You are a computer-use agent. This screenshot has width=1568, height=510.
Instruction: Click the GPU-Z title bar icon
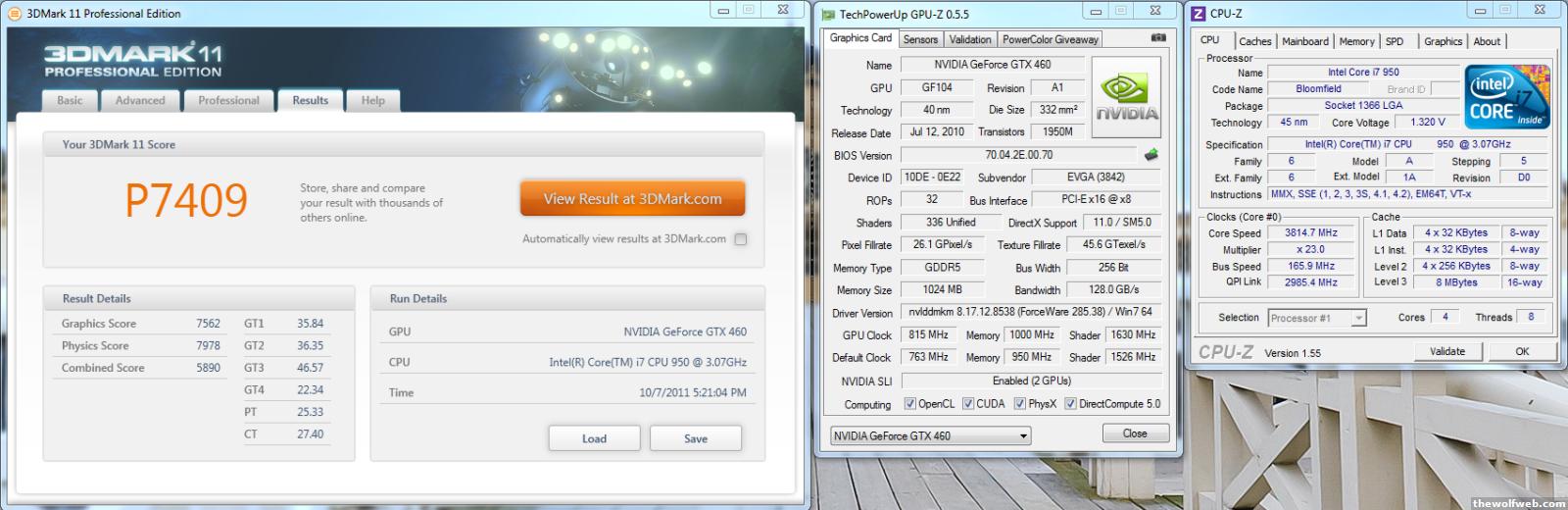pos(828,14)
